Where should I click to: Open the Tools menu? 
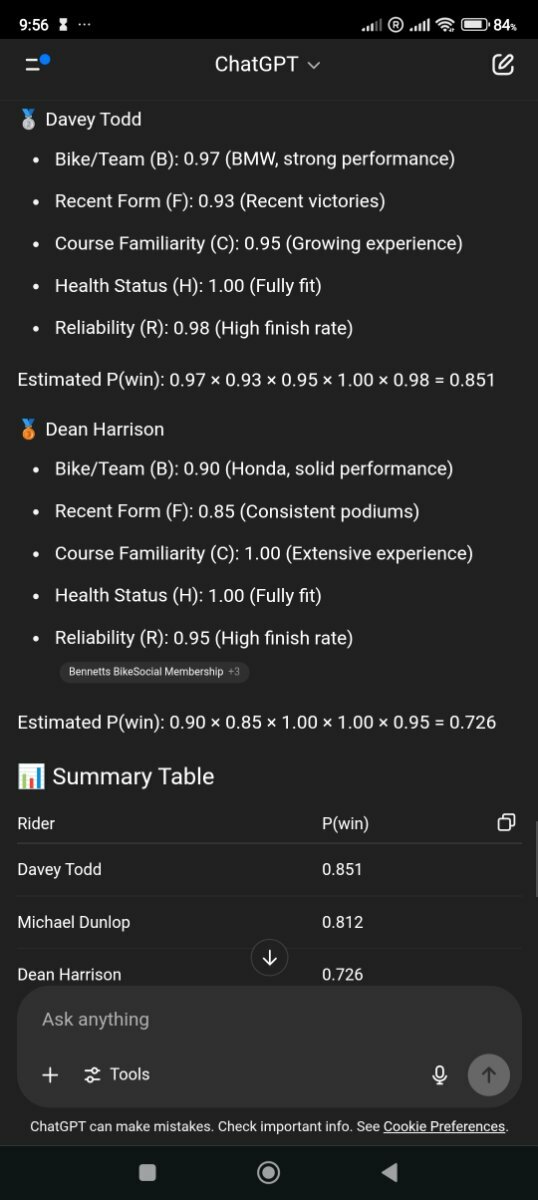(117, 1075)
